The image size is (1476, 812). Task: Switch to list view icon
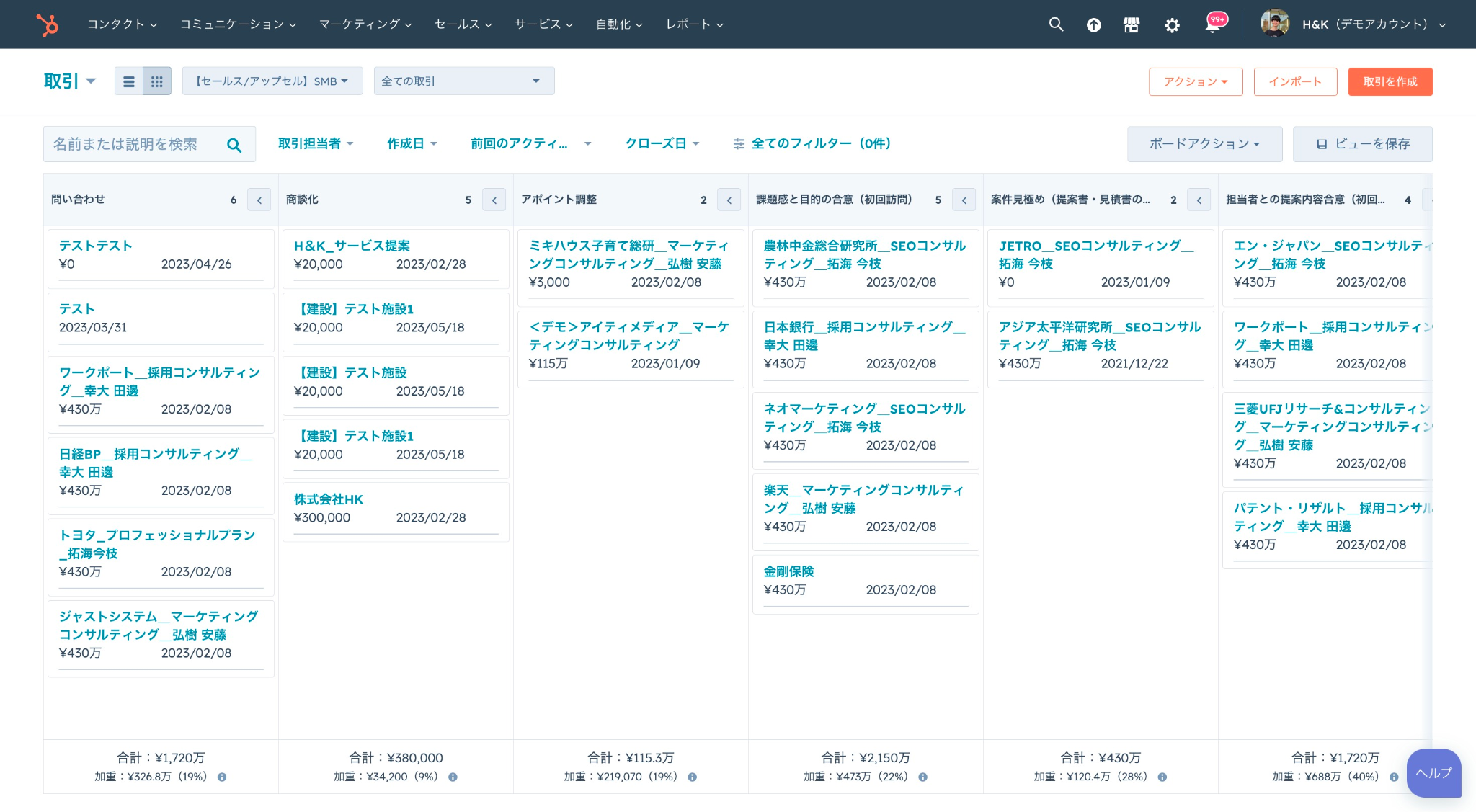pos(129,81)
